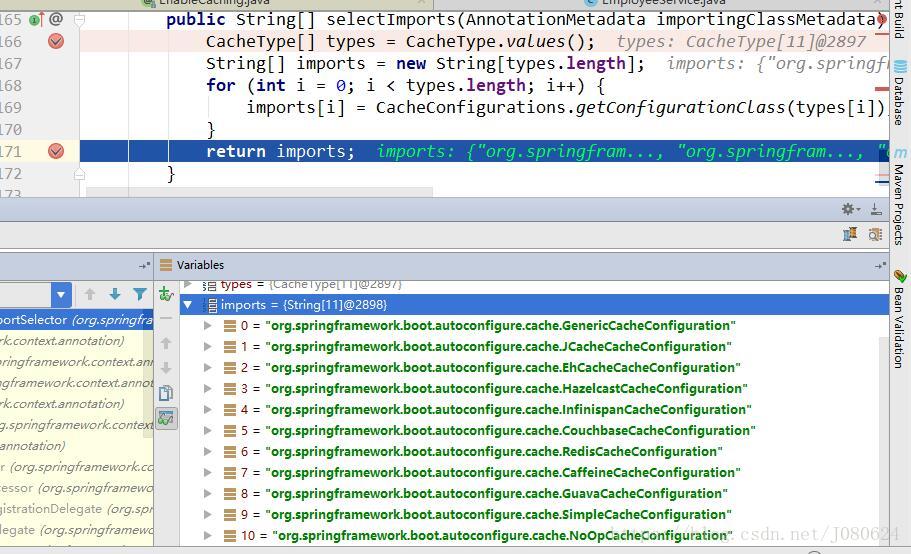
Task: Click the layout settings icon beside restore layout
Action: pyautogui.click(x=876, y=234)
